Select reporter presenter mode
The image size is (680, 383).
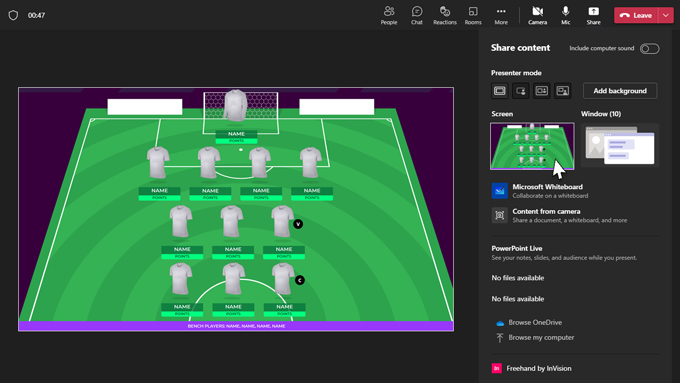point(562,91)
